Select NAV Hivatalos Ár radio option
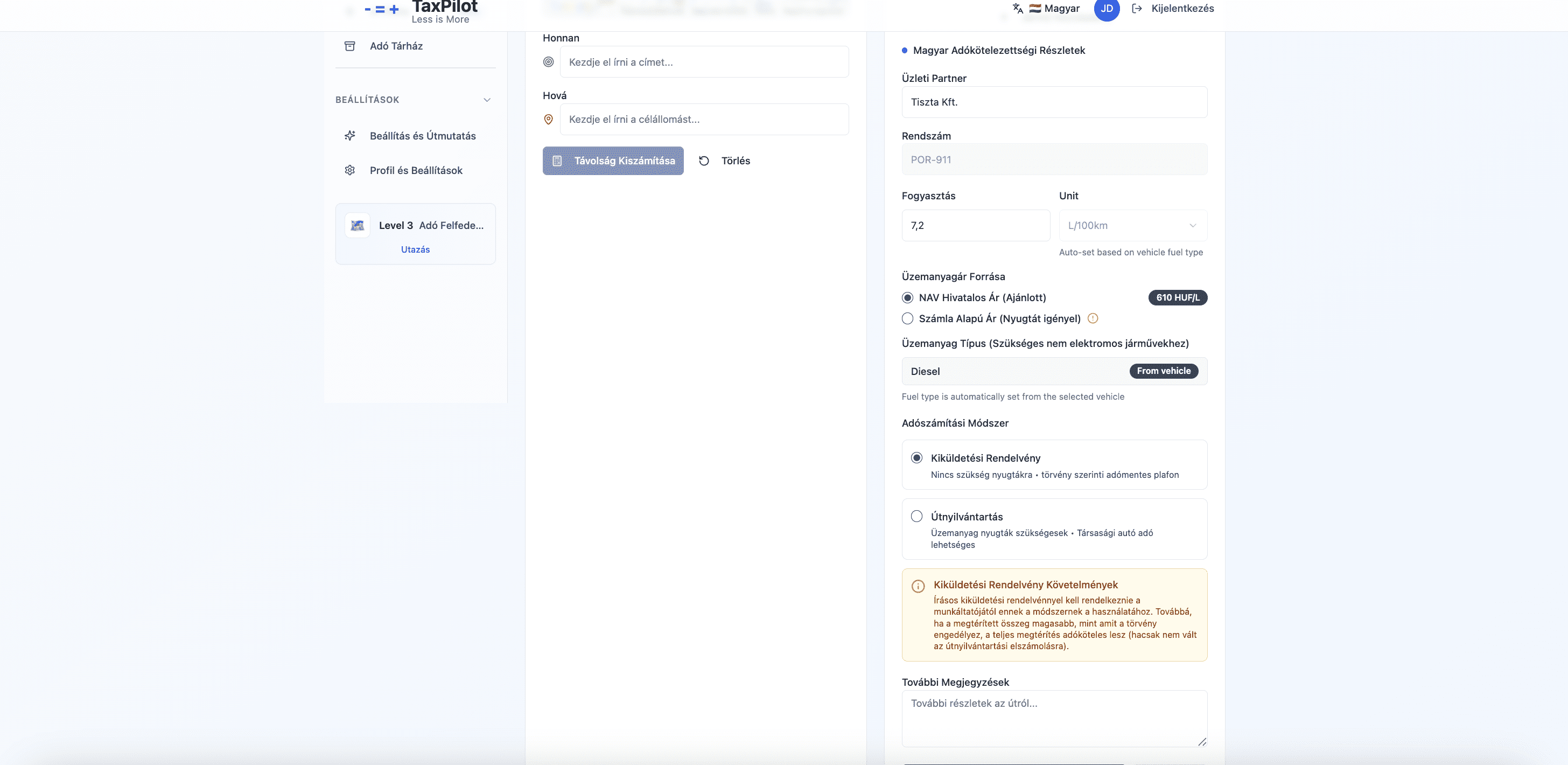Screen dimensions: 1568x765 [x=907, y=298]
